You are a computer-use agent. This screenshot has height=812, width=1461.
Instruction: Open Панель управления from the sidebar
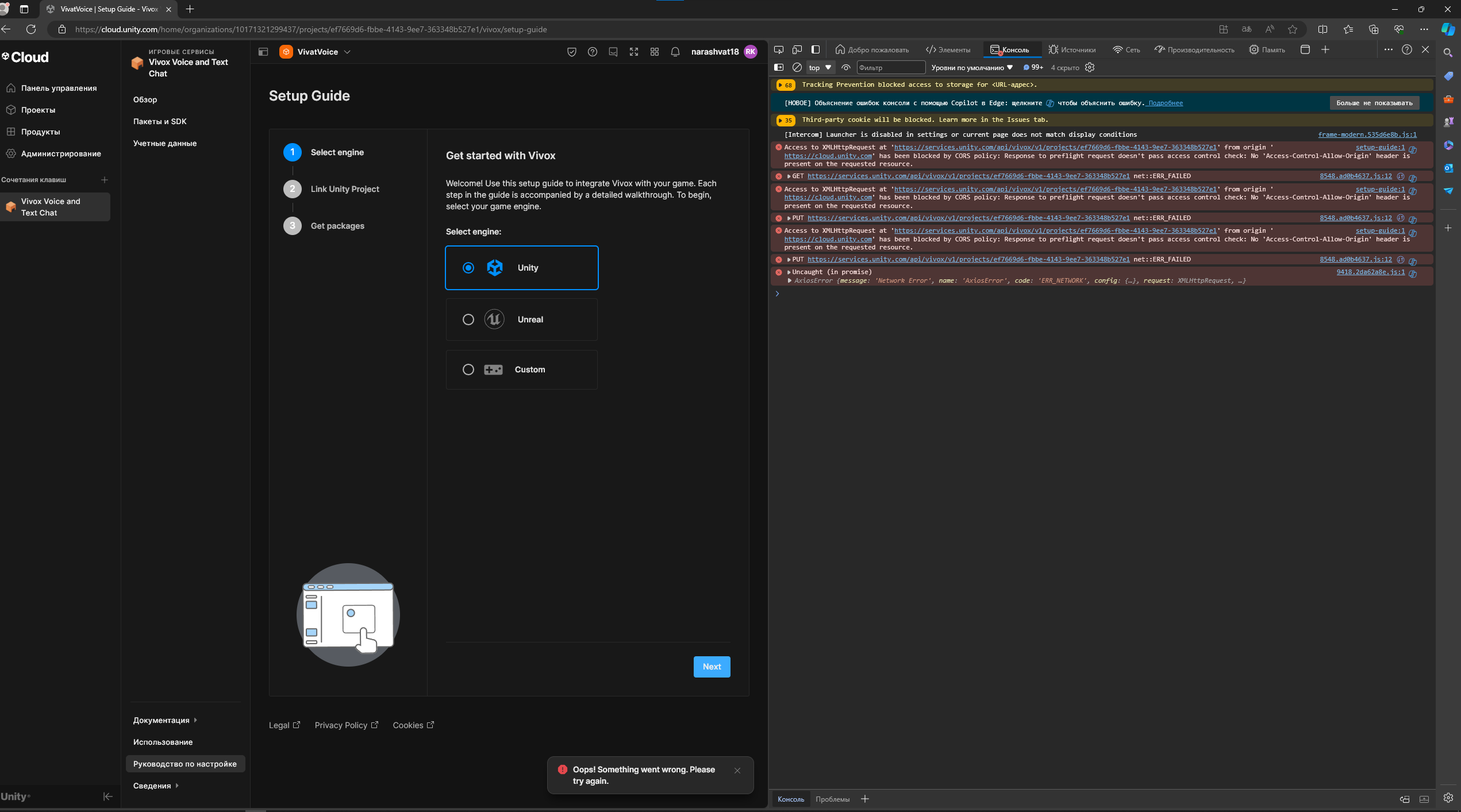(59, 87)
